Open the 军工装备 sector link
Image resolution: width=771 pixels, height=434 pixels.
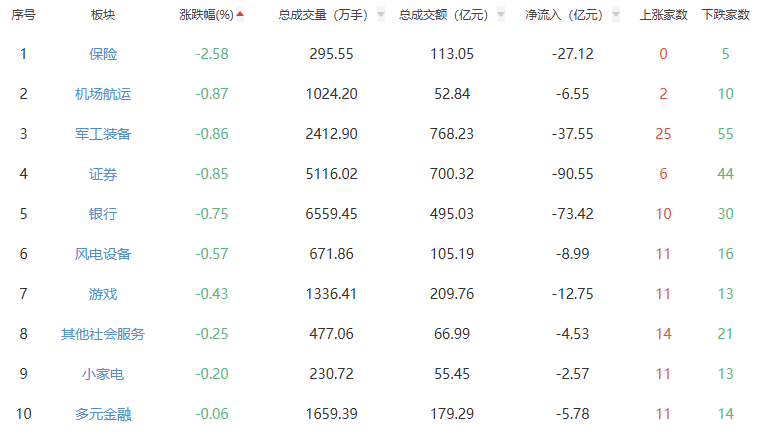tap(102, 134)
